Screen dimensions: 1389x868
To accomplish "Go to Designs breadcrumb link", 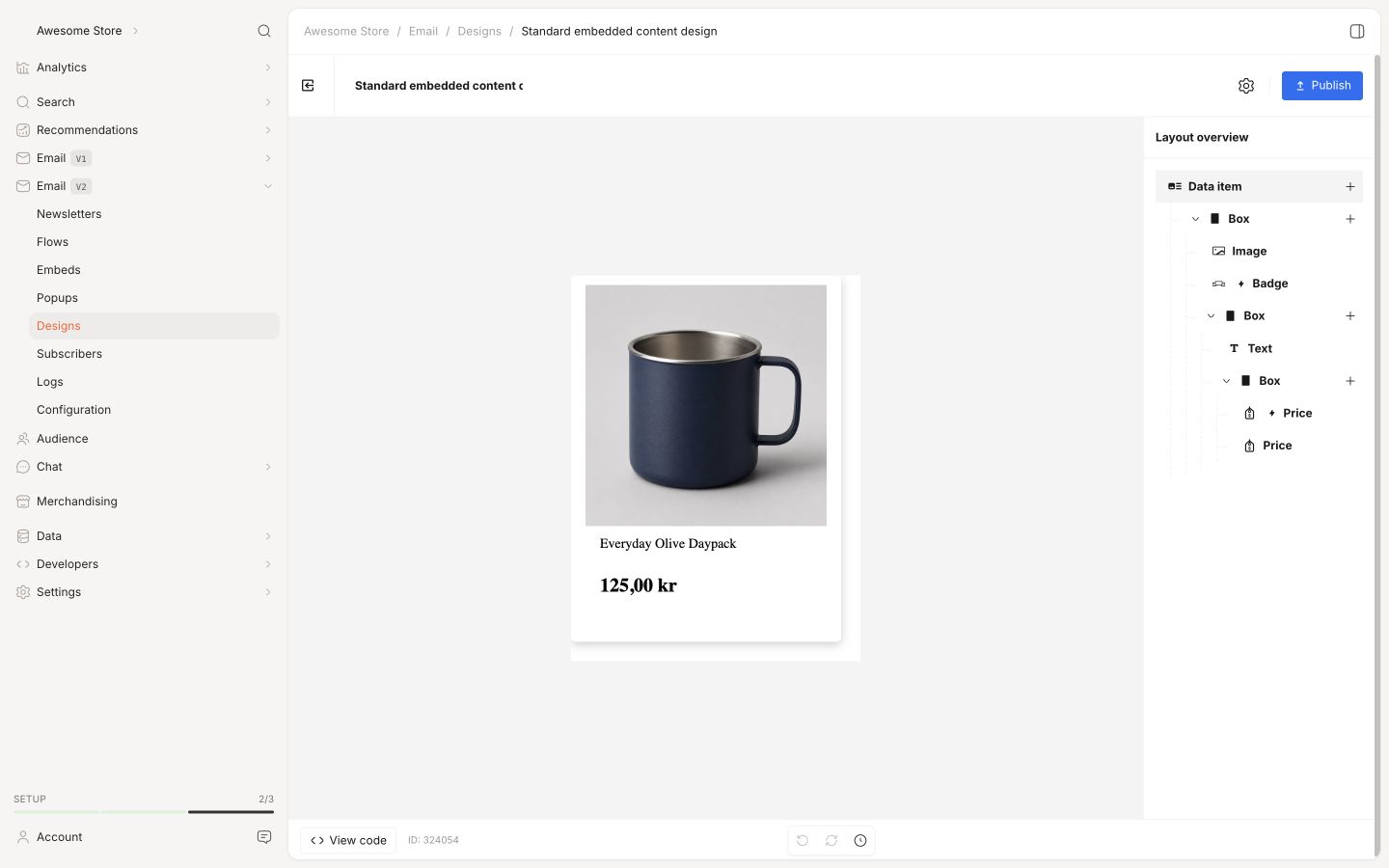I will pyautogui.click(x=479, y=31).
